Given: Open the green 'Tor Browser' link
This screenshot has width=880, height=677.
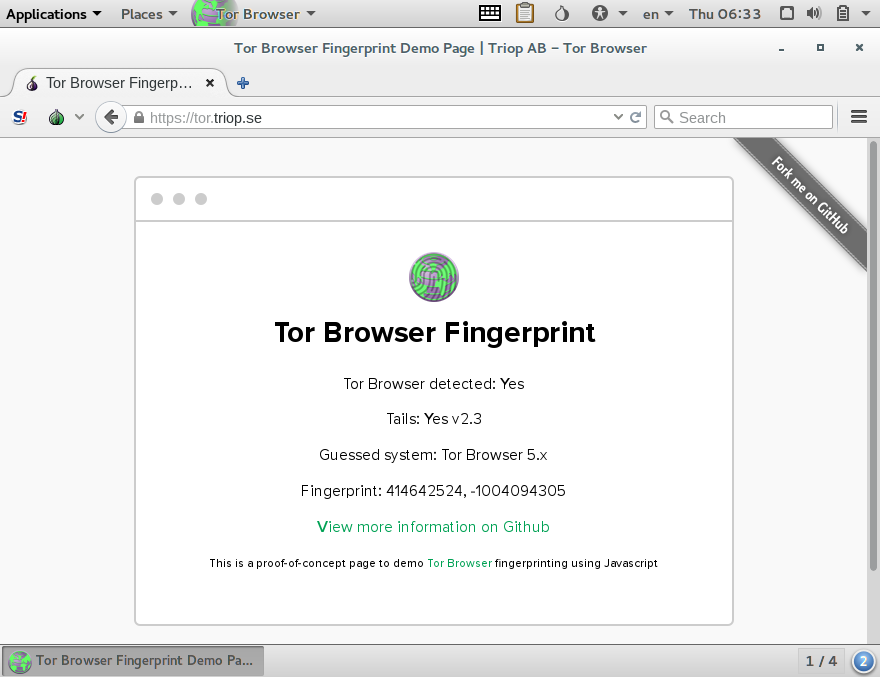Looking at the screenshot, I should point(459,563).
